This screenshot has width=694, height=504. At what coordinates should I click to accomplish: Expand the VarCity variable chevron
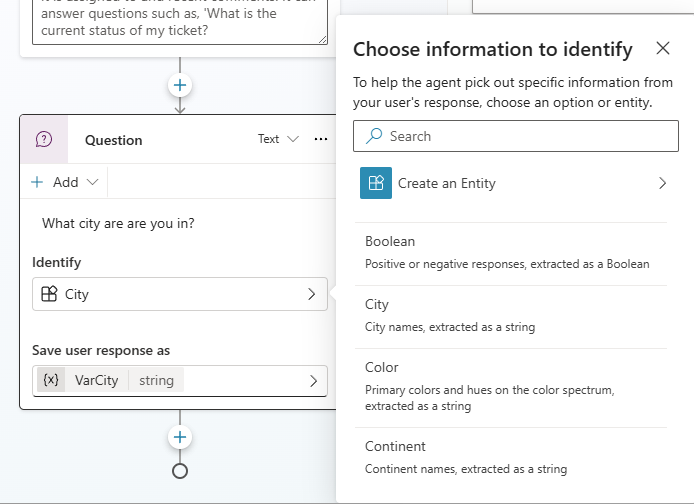click(313, 381)
